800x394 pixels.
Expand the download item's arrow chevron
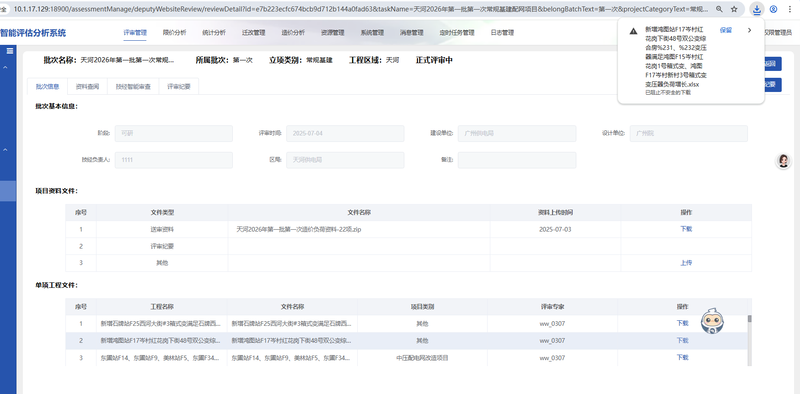coord(749,30)
